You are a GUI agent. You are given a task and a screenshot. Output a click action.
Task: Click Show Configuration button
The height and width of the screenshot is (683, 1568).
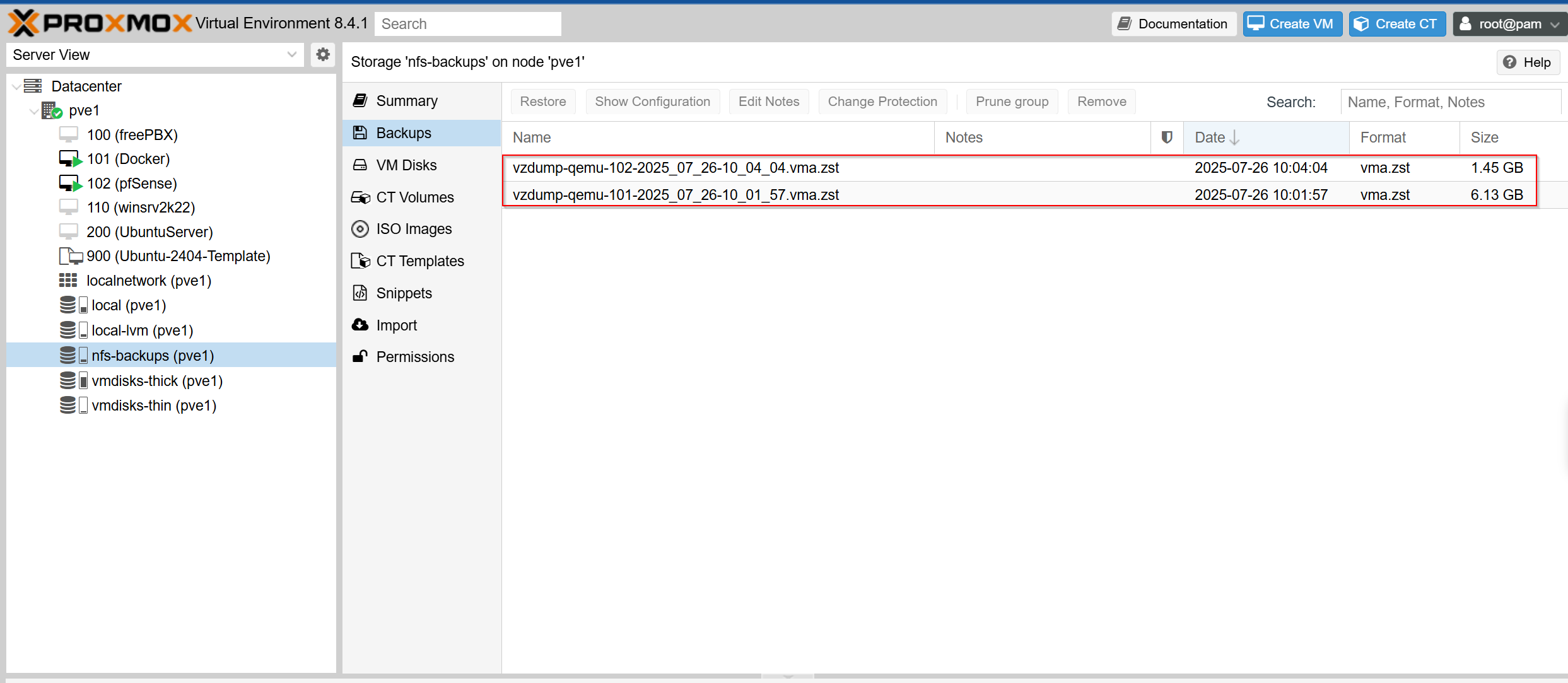653,102
